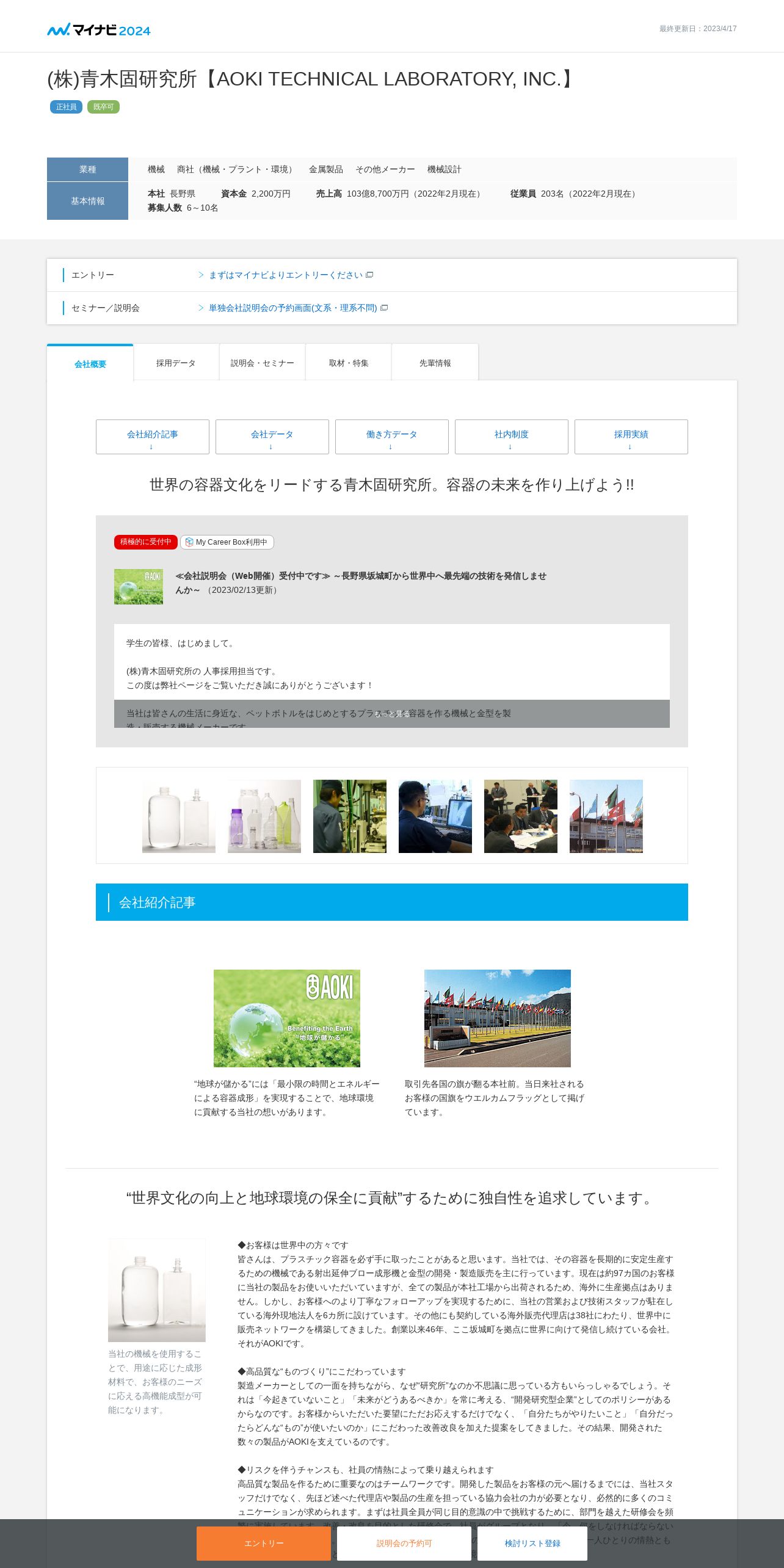The width and height of the screenshot is (784, 1568).
Task: Click 資本金 2,200万円 value
Action: [256, 194]
